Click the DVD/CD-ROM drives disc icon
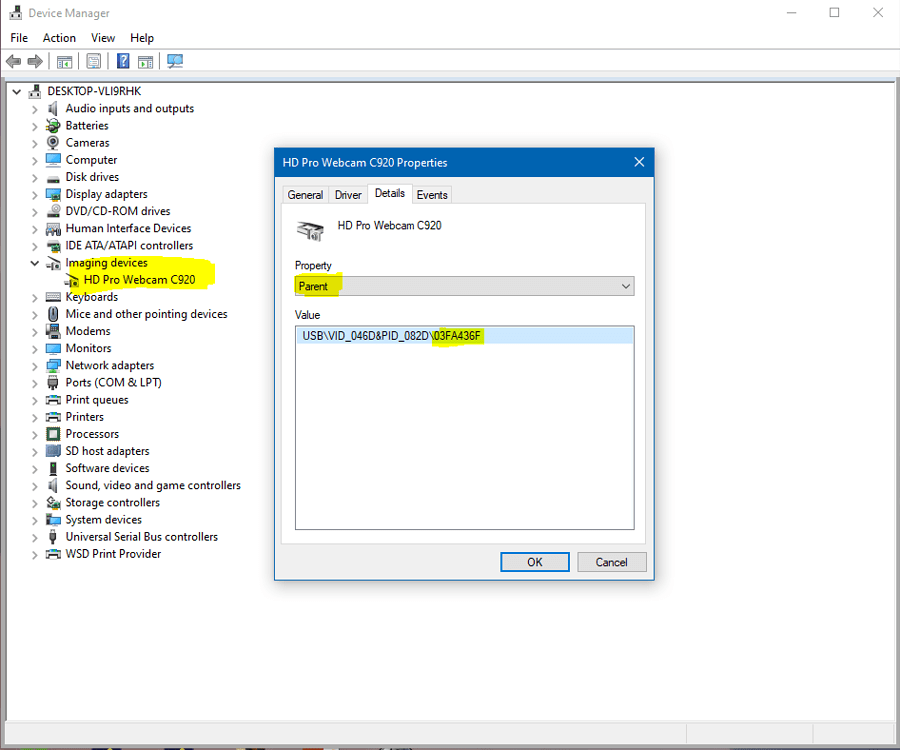The image size is (900, 750). 53,211
